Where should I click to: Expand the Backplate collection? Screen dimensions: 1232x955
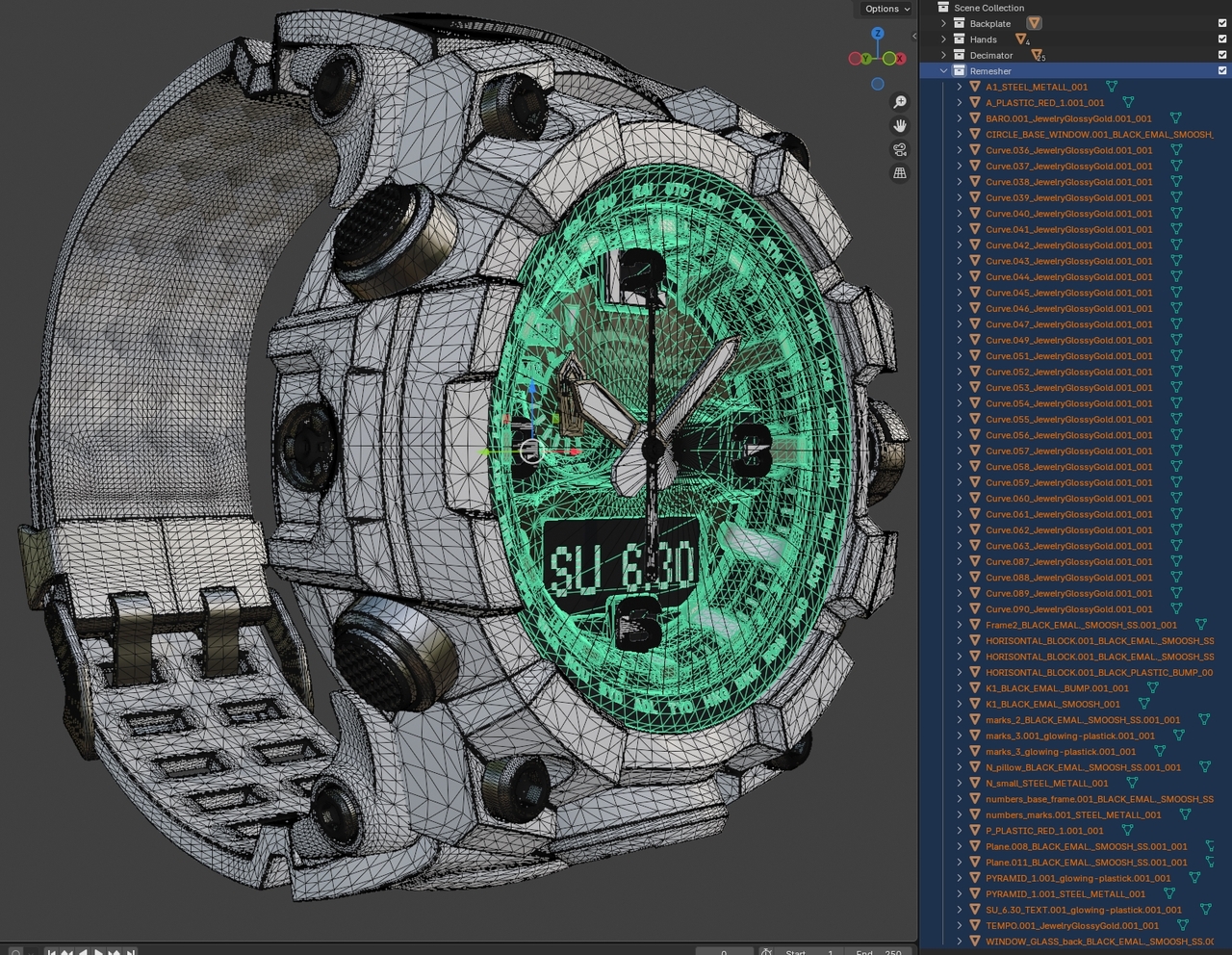pos(943,23)
